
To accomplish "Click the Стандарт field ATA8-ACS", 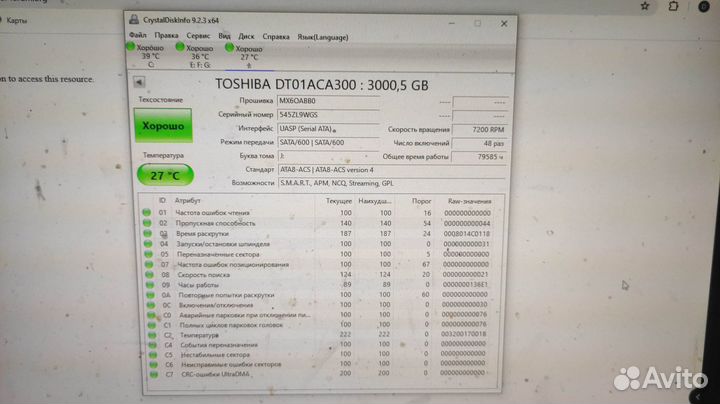I will pos(392,170).
